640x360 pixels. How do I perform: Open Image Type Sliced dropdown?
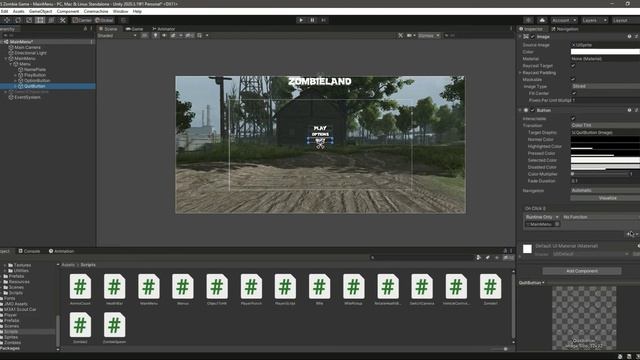click(x=605, y=87)
